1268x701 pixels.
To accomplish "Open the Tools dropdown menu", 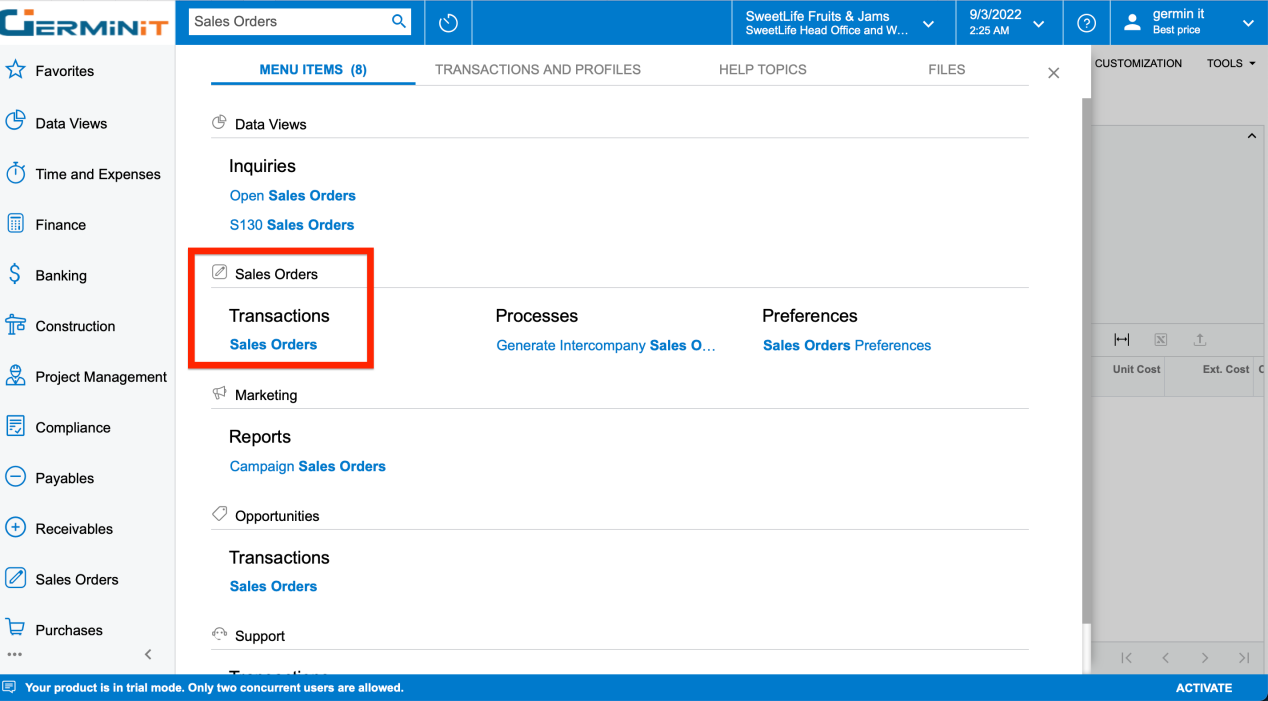I will [1230, 63].
